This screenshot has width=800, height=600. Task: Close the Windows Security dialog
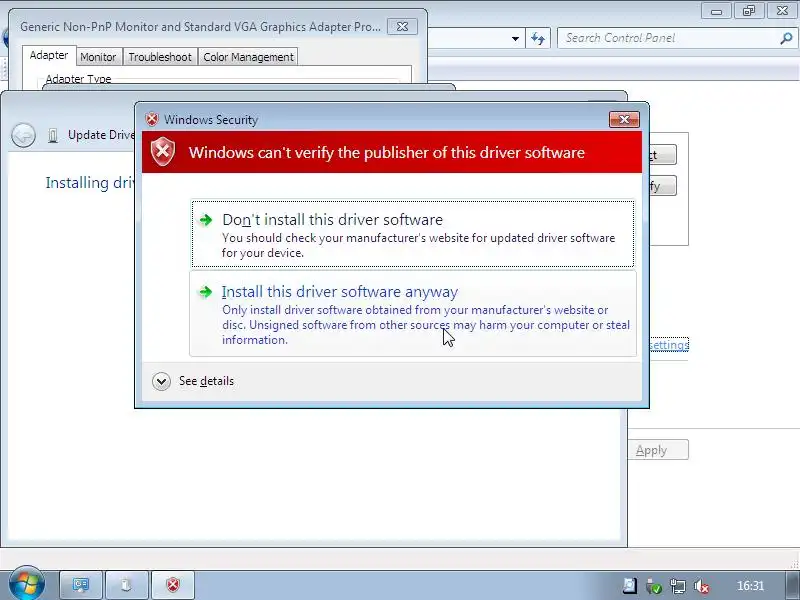pos(624,119)
